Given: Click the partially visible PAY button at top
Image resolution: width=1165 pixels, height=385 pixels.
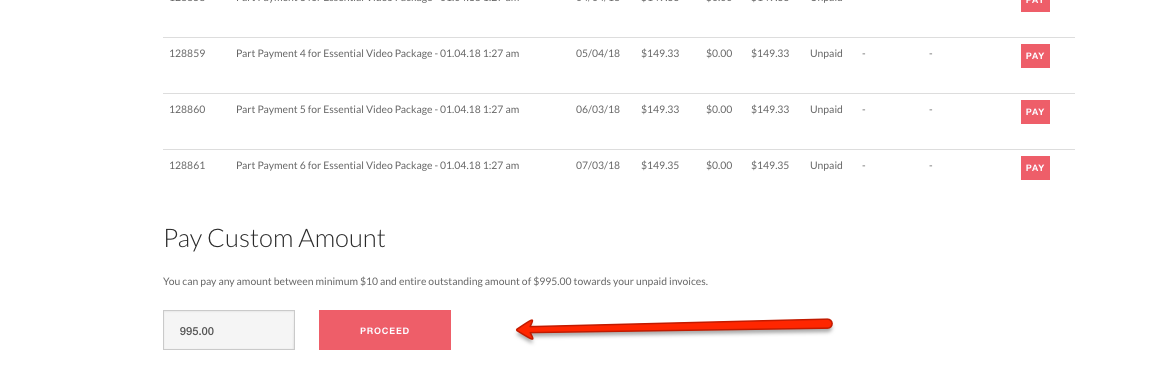Looking at the screenshot, I should pyautogui.click(x=1035, y=5).
